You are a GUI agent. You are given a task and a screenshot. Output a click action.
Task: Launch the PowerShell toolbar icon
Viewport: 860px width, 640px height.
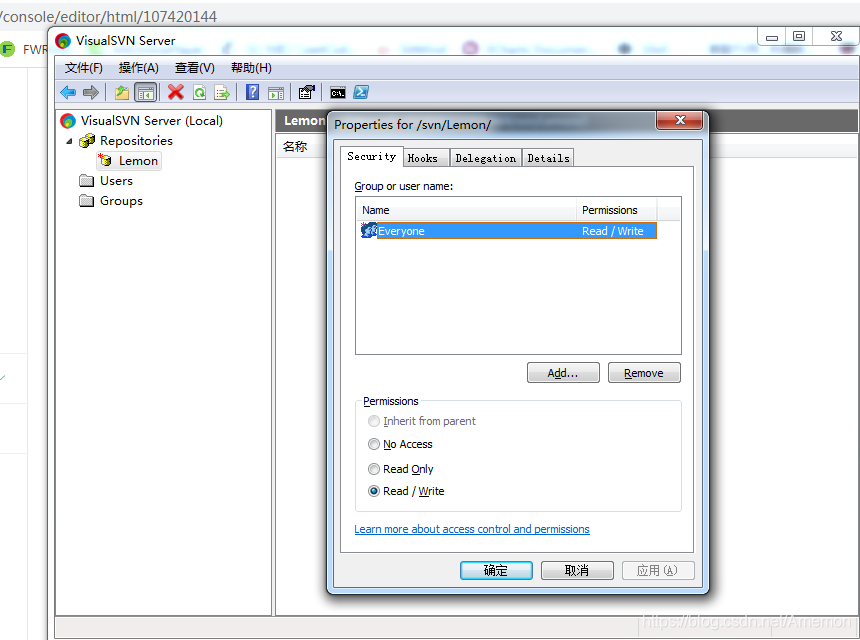tap(361, 92)
